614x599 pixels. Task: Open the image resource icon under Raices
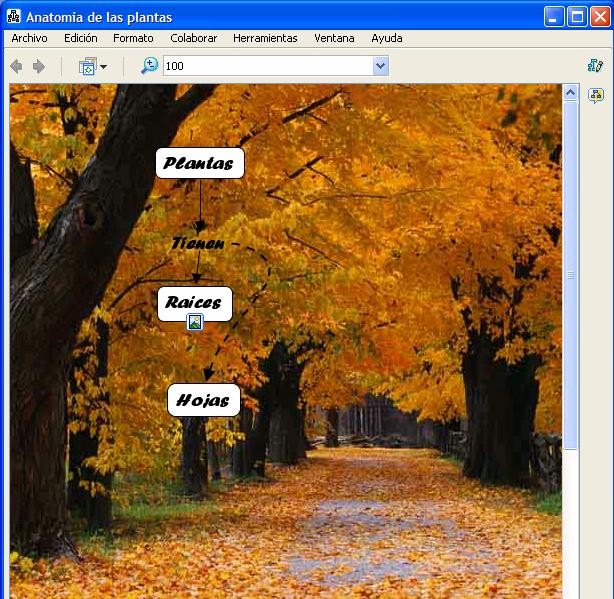pyautogui.click(x=195, y=322)
